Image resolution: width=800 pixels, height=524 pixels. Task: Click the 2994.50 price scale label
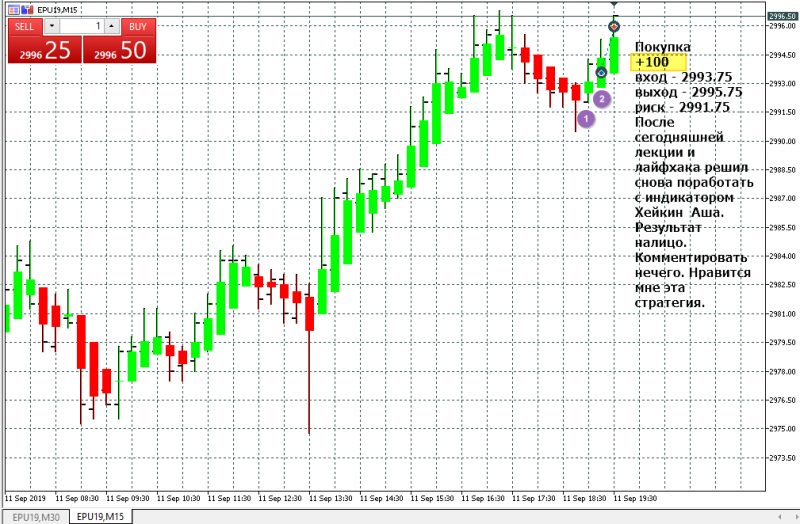click(x=782, y=55)
